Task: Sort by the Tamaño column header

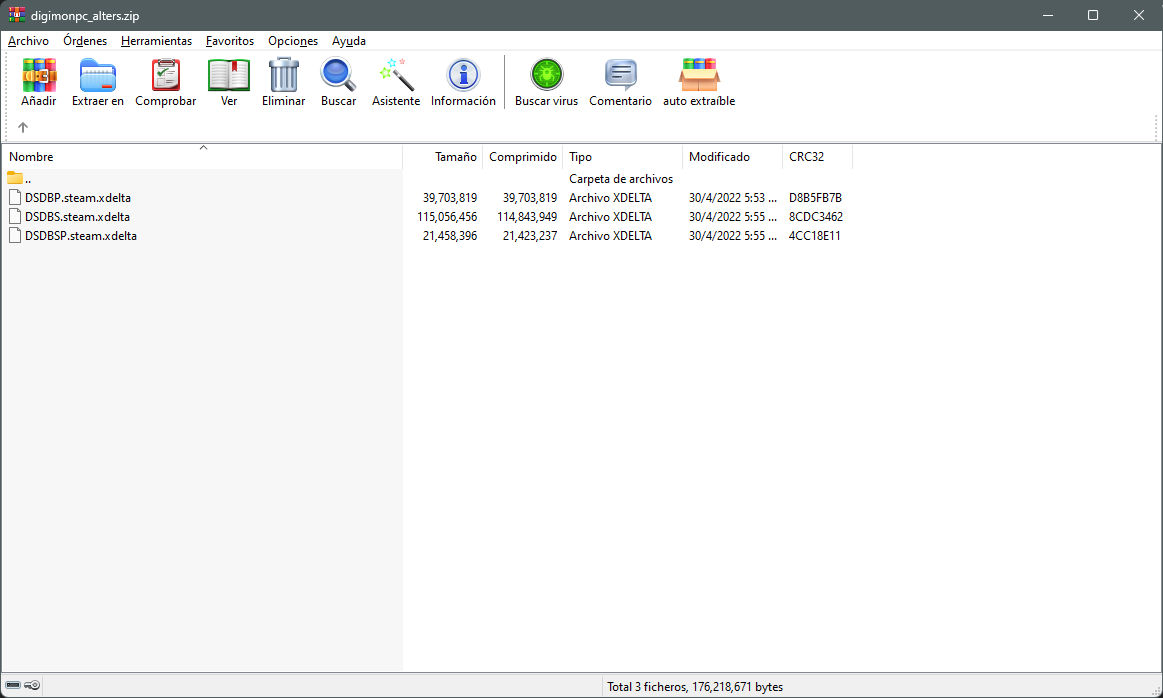Action: 443,157
